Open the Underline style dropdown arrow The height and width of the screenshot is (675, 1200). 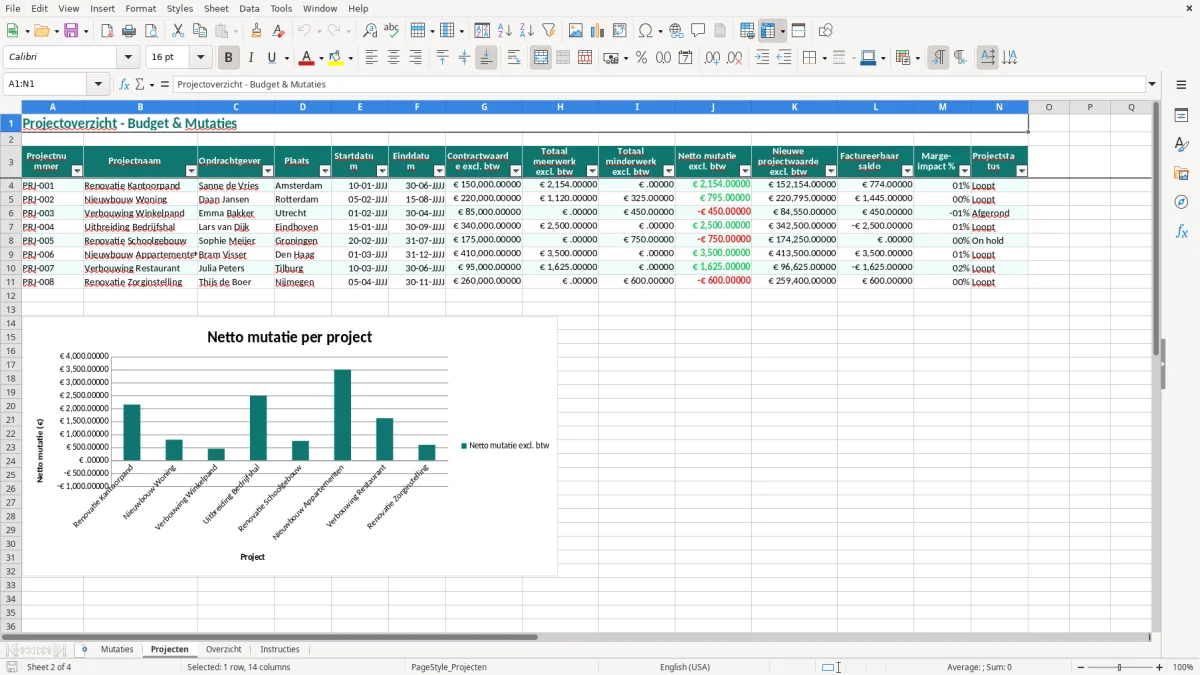click(286, 58)
